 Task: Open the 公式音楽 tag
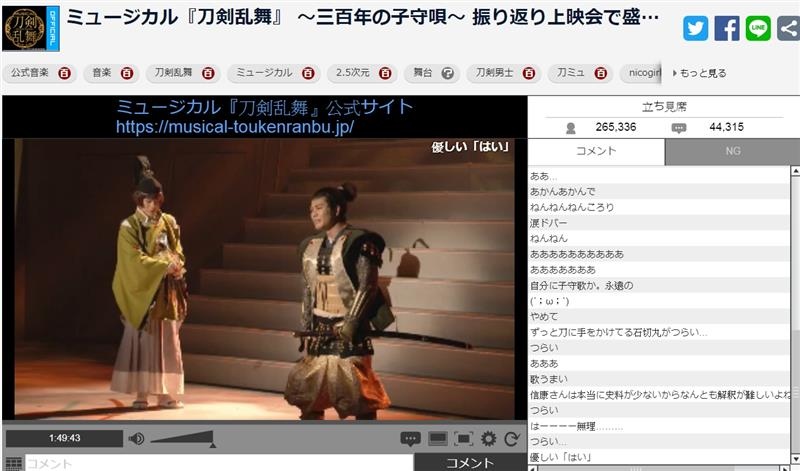point(30,73)
